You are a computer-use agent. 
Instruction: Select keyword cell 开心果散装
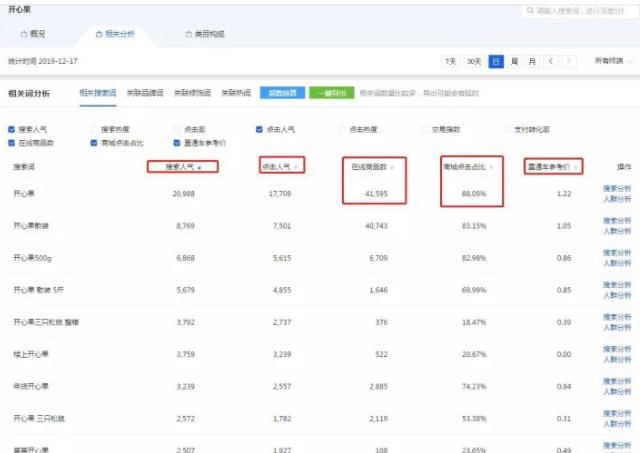(x=31, y=226)
